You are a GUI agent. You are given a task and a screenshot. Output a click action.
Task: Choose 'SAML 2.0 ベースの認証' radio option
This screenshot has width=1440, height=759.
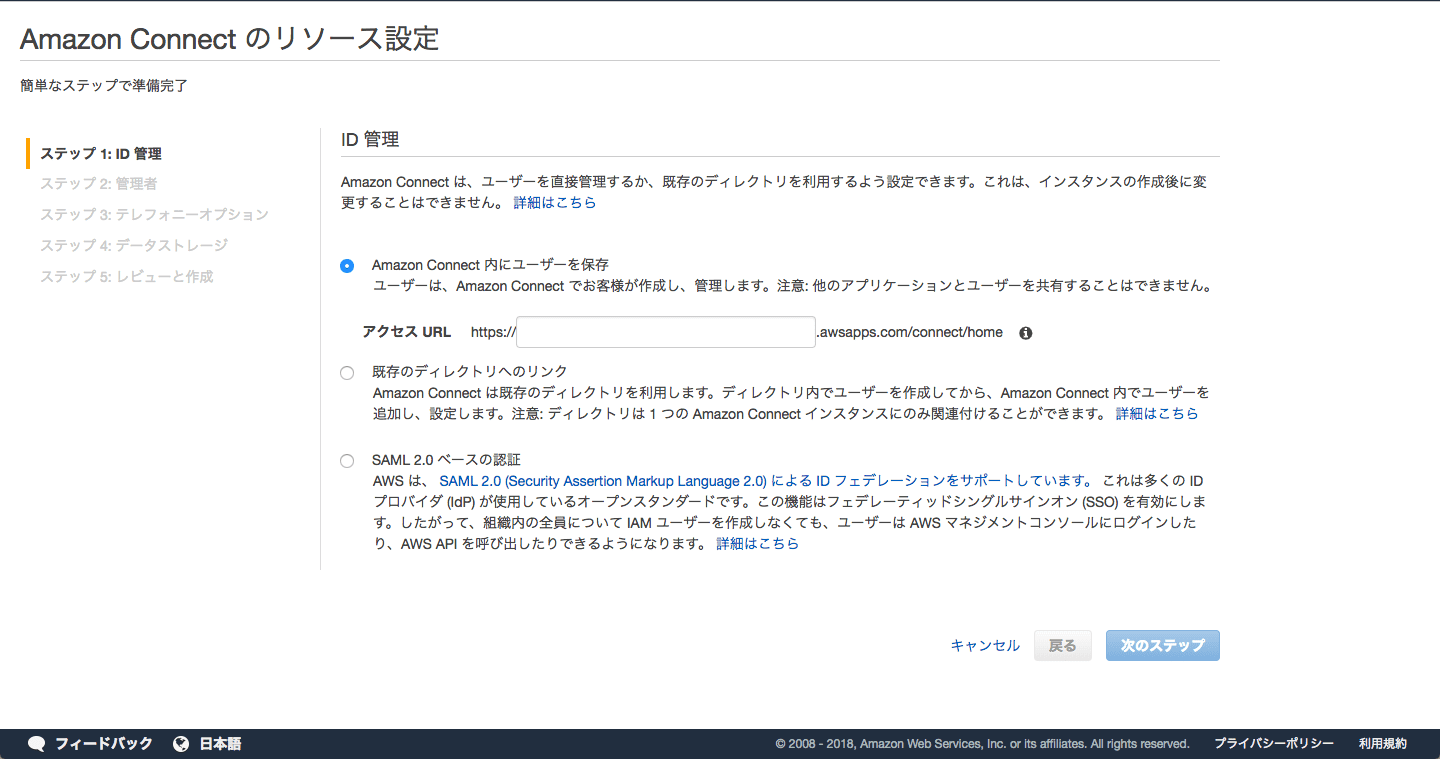pyautogui.click(x=347, y=461)
